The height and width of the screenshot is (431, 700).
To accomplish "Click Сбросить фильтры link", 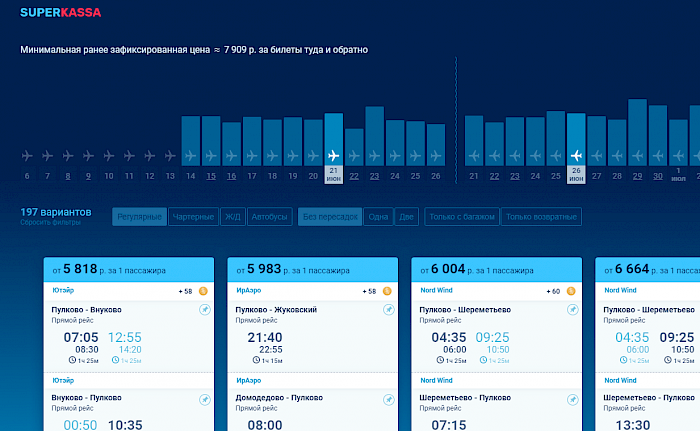I will (50, 222).
